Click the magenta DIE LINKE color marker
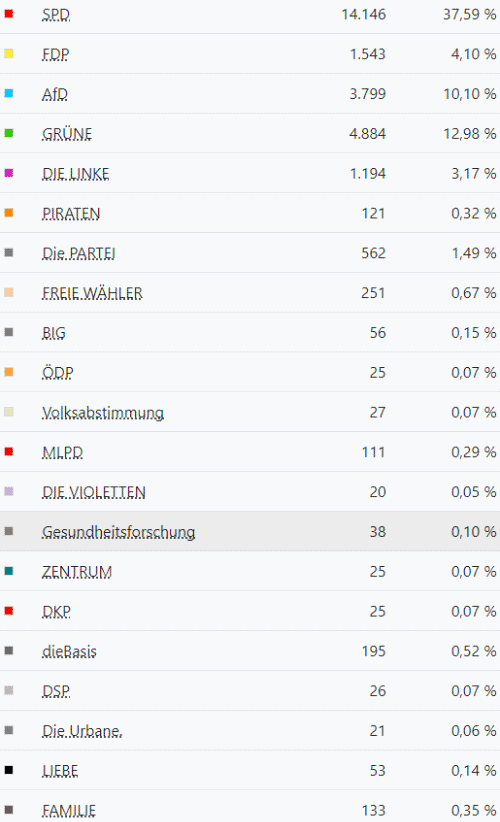The width and height of the screenshot is (500, 822). coord(9,173)
